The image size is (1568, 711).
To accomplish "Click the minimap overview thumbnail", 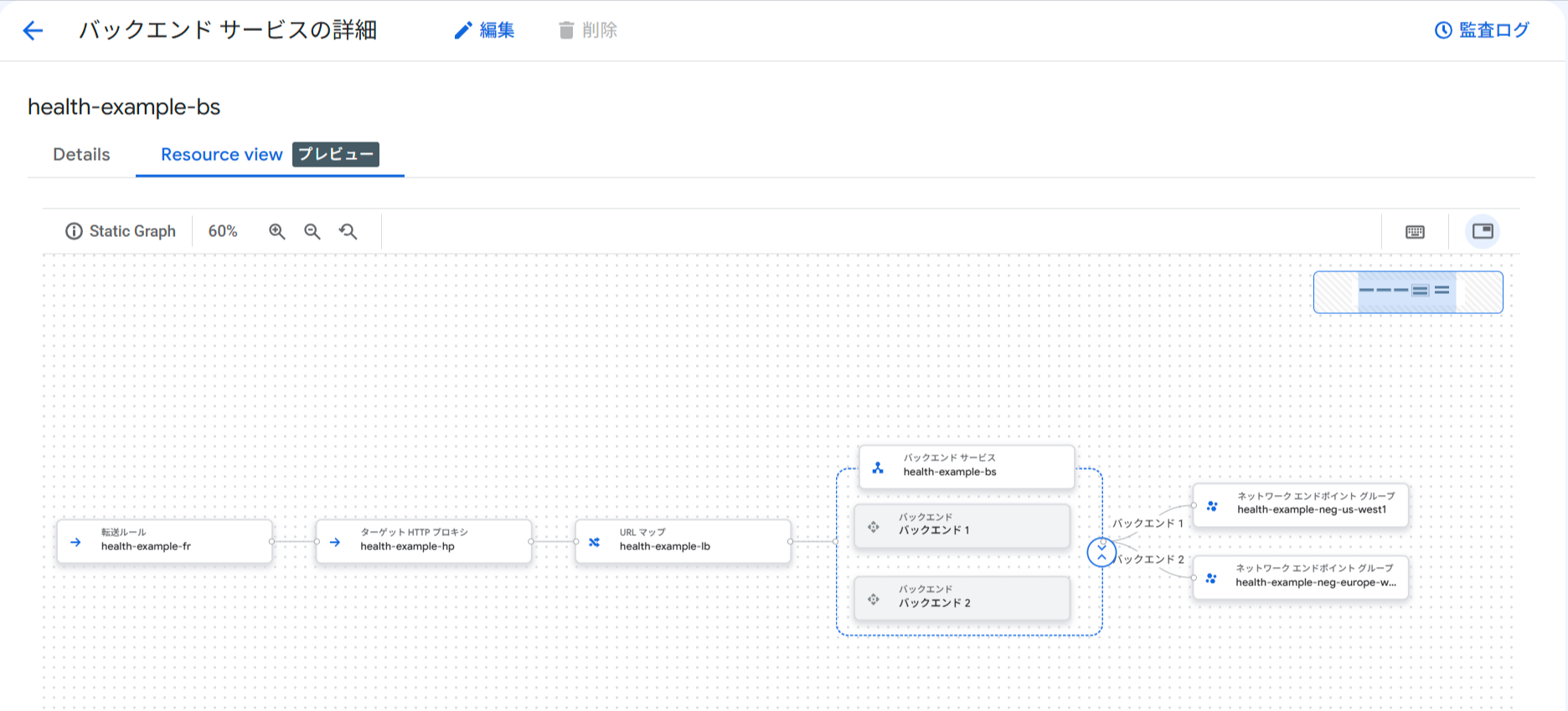I will pyautogui.click(x=1408, y=292).
